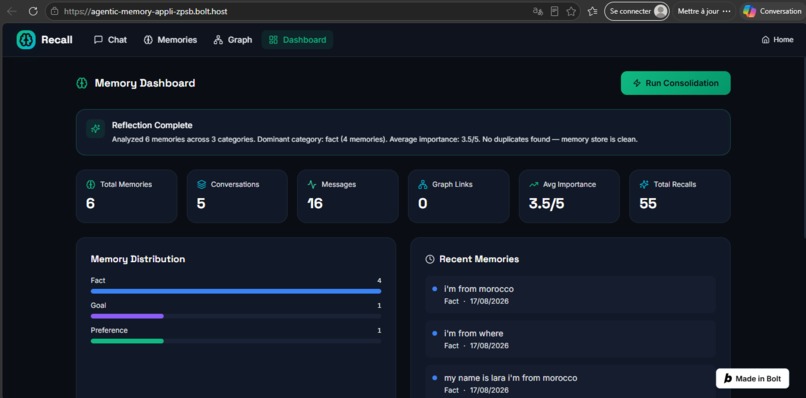806x398 pixels.
Task: Click the Conversations layers icon
Action: click(x=202, y=184)
